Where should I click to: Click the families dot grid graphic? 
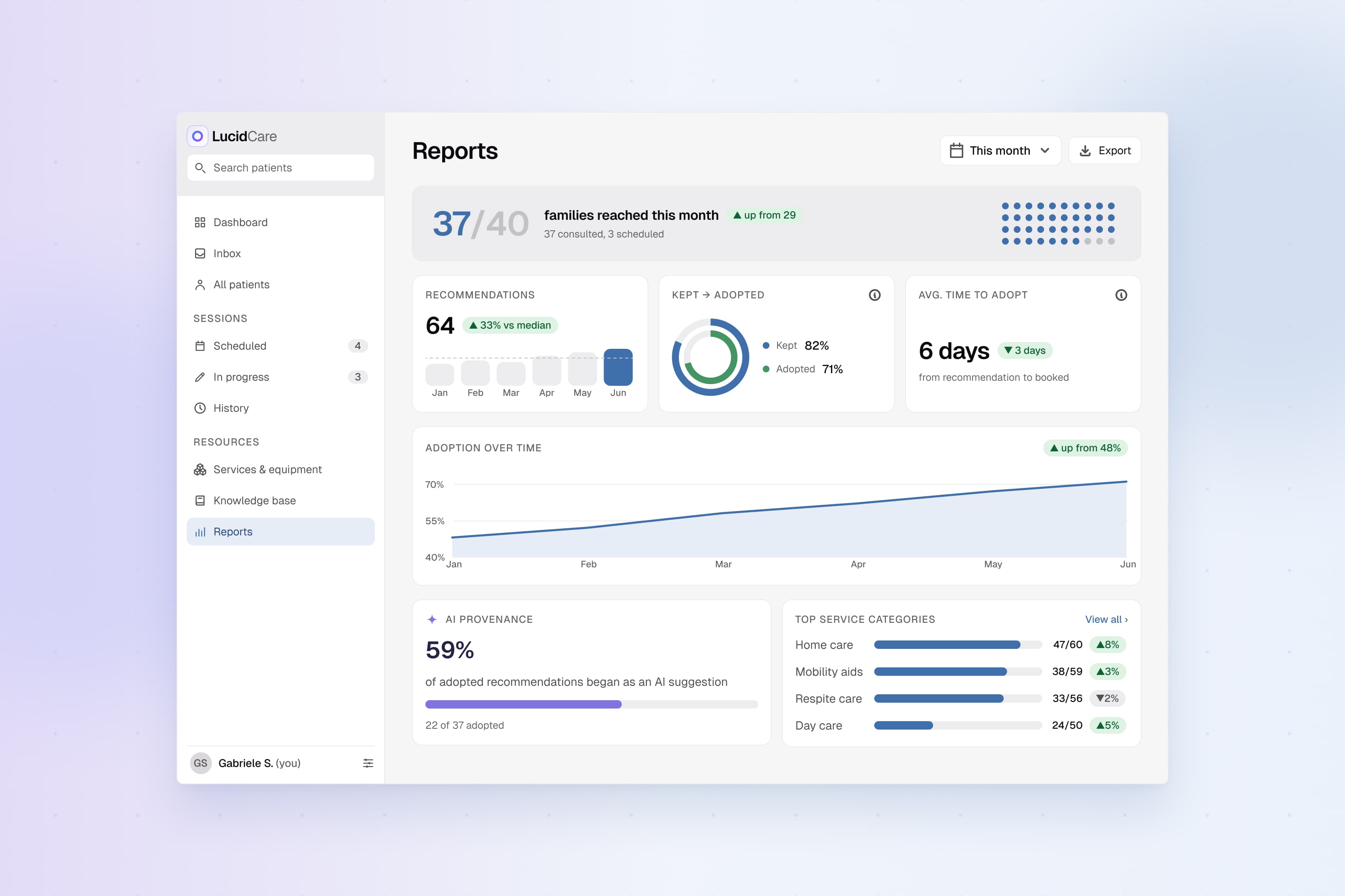1058,224
